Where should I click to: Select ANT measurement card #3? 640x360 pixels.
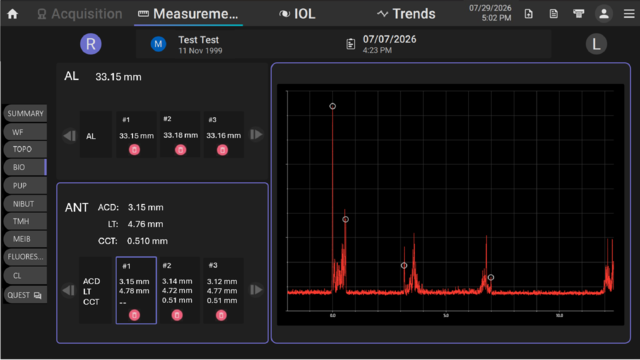tap(223, 290)
